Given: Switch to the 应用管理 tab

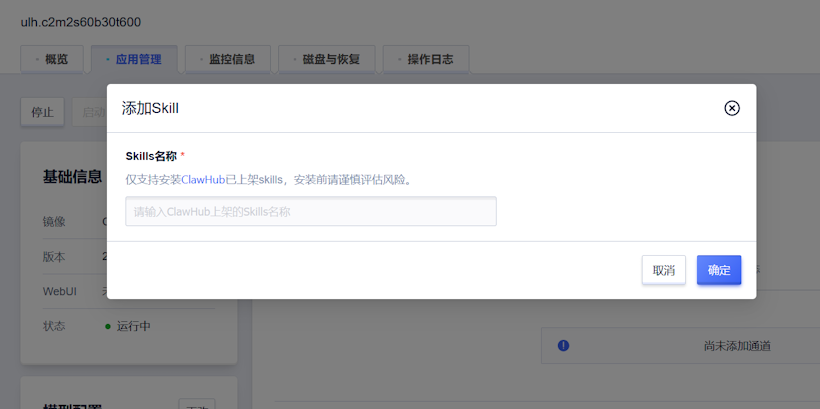Looking at the screenshot, I should pos(134,59).
